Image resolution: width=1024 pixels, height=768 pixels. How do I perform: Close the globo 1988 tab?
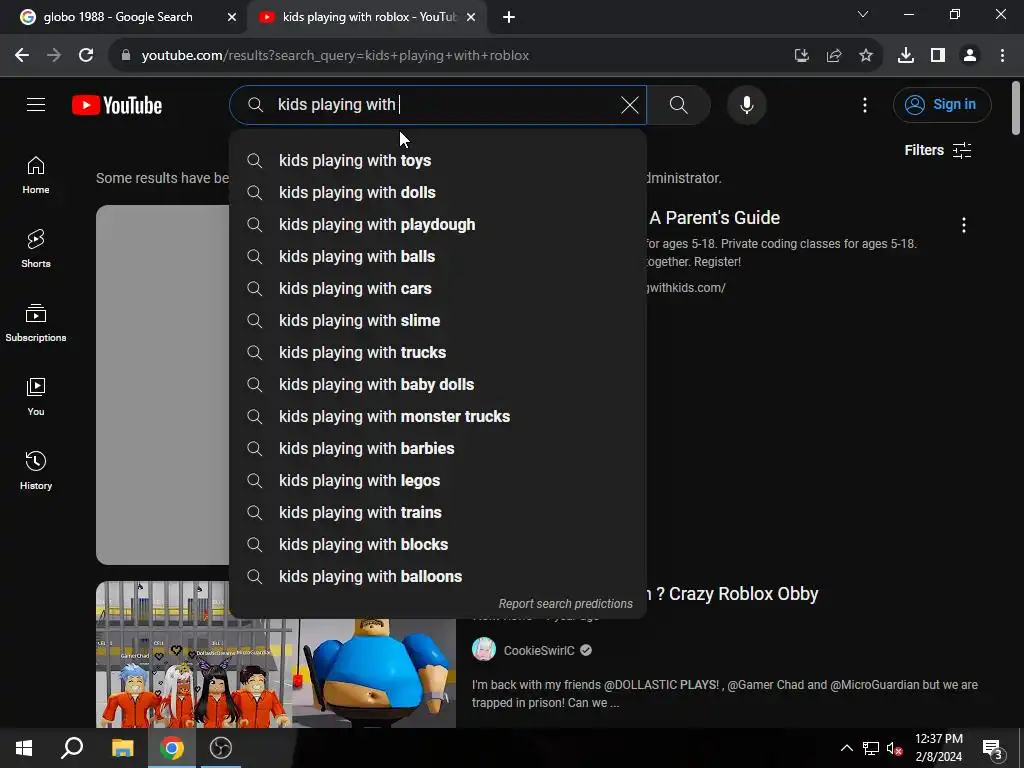pyautogui.click(x=232, y=18)
